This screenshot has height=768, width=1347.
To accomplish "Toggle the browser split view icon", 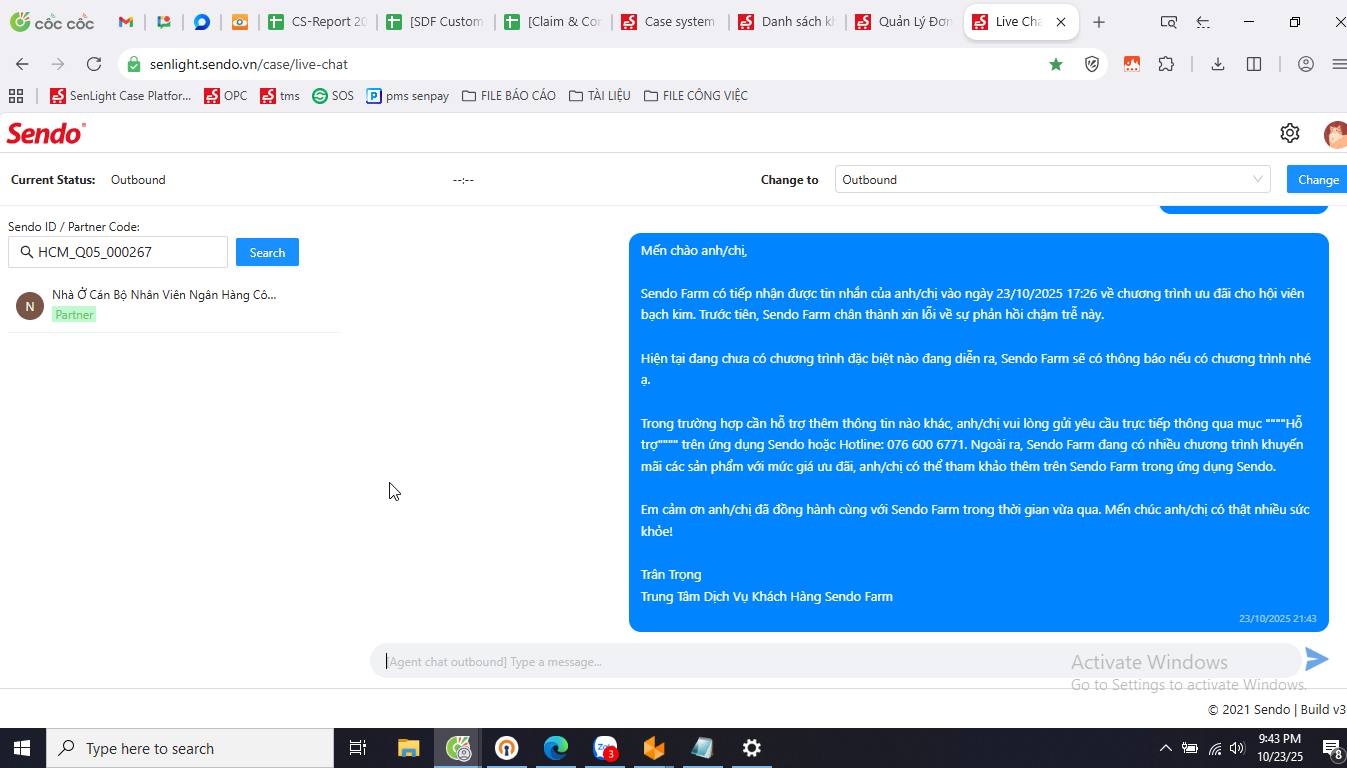I will (x=1254, y=64).
